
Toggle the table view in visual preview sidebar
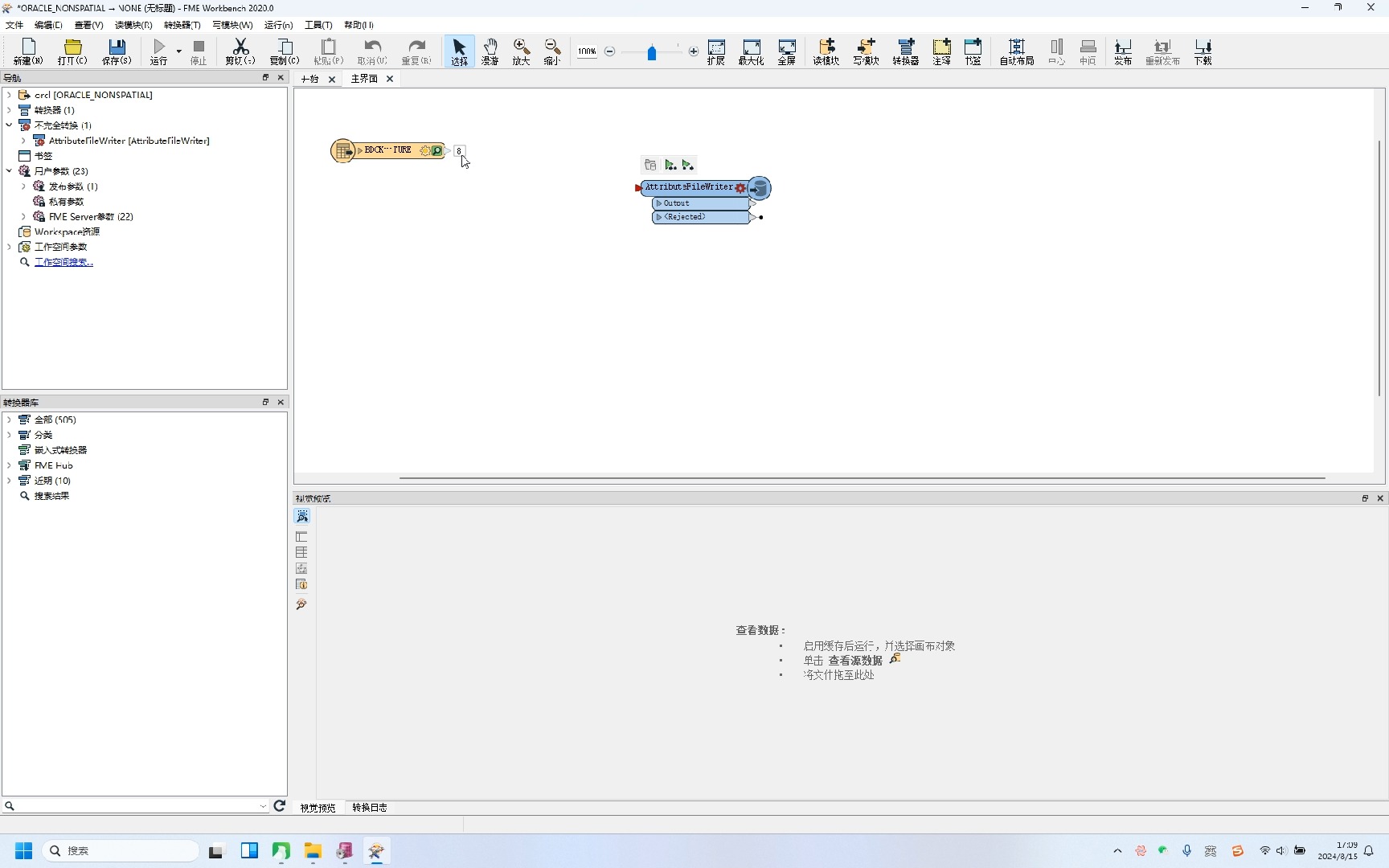[301, 552]
